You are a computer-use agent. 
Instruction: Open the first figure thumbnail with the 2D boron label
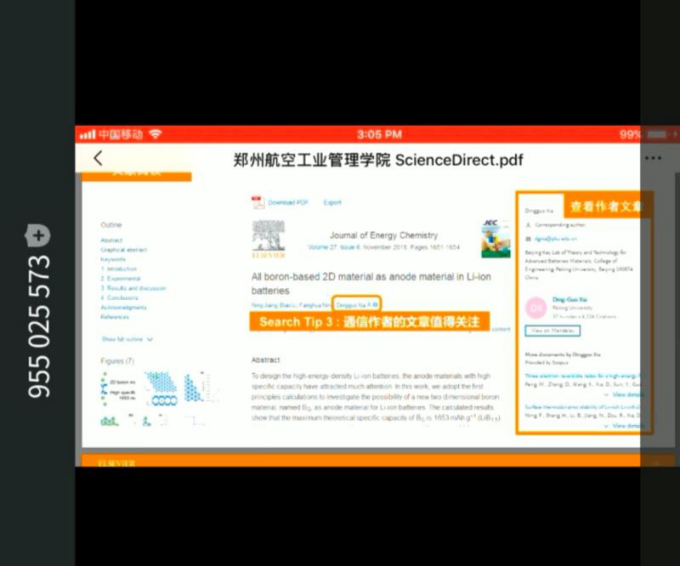click(118, 389)
